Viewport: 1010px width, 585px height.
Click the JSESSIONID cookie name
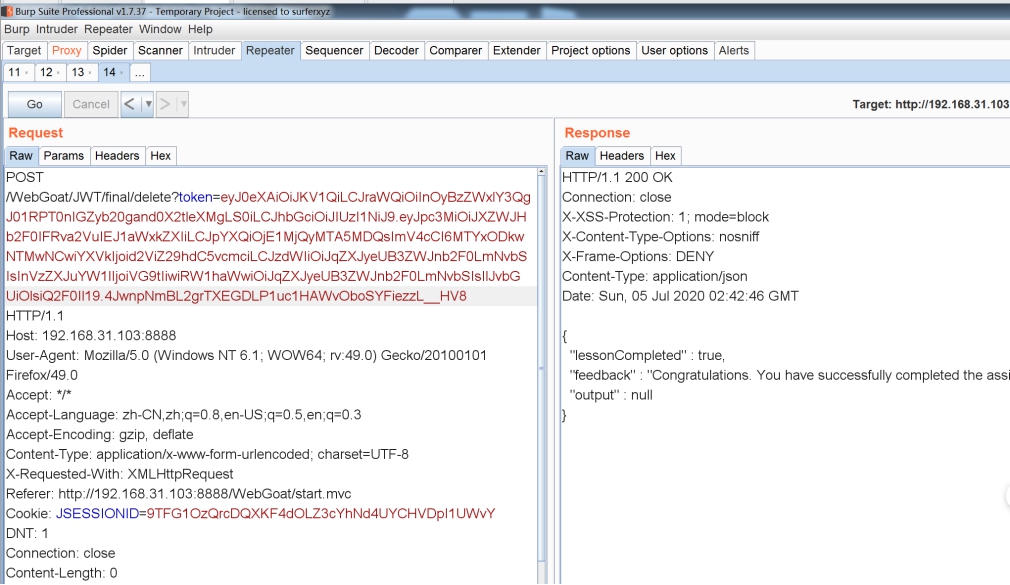[x=97, y=513]
